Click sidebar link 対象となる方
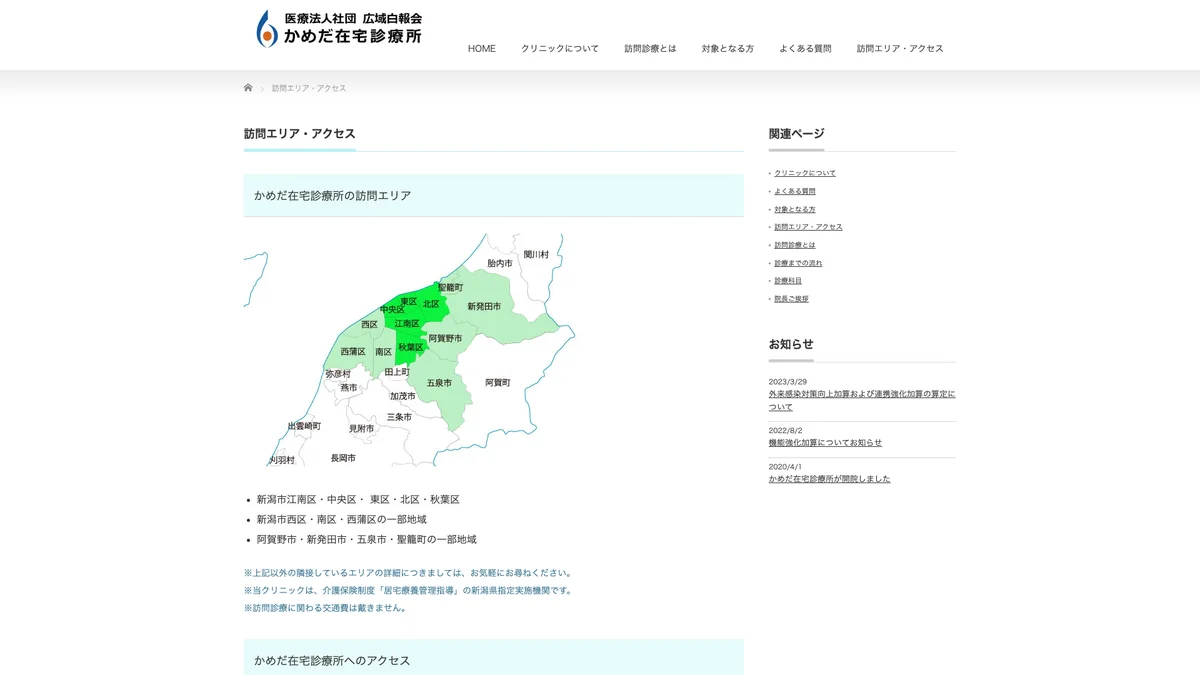Viewport: 1200px width, 675px height. [x=795, y=209]
